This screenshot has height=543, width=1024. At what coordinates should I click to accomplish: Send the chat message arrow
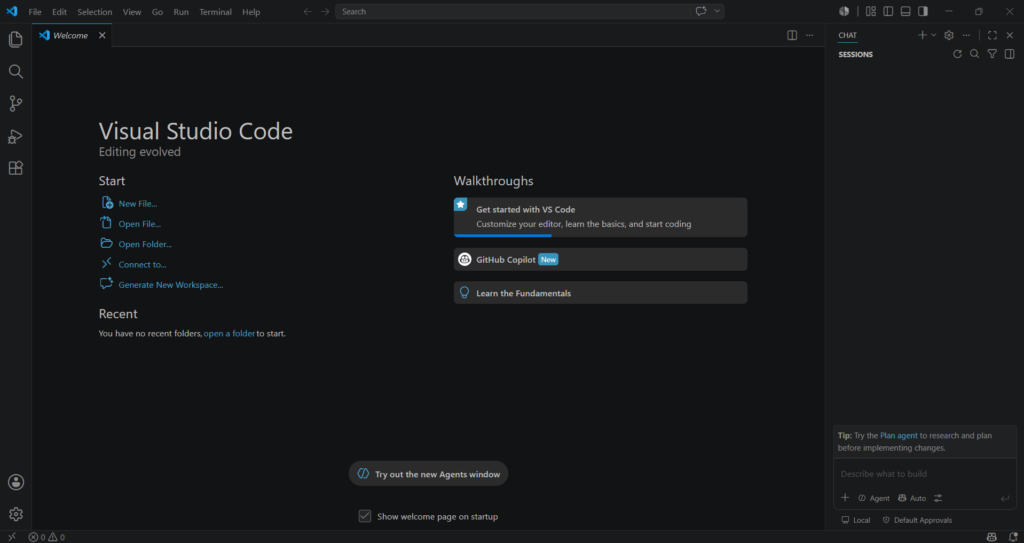1005,499
